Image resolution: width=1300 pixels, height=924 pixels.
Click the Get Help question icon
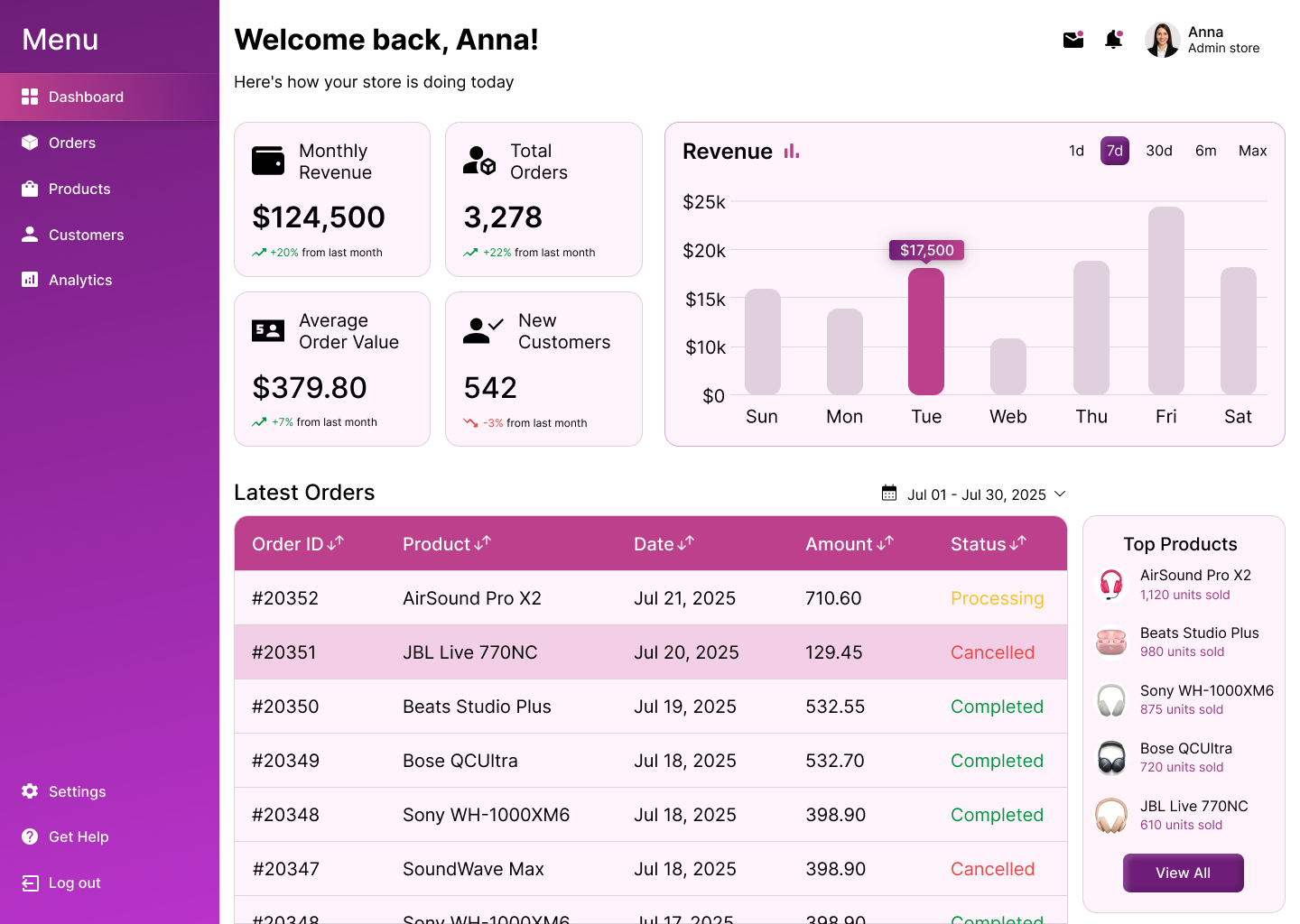click(30, 836)
